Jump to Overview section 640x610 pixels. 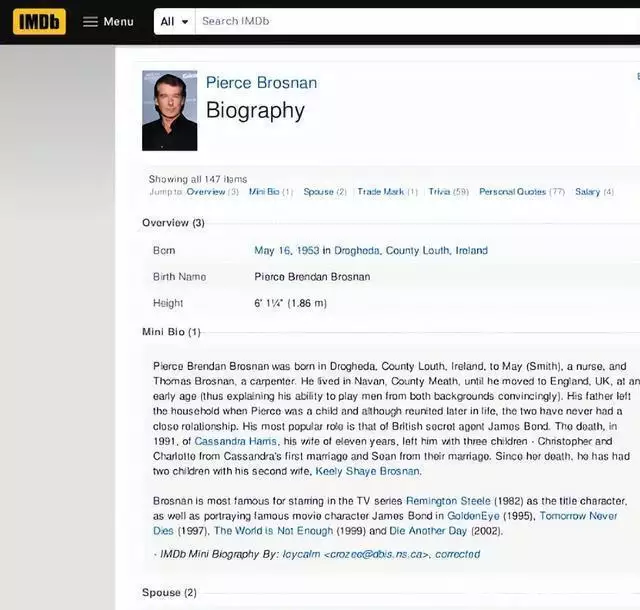pyautogui.click(x=206, y=191)
